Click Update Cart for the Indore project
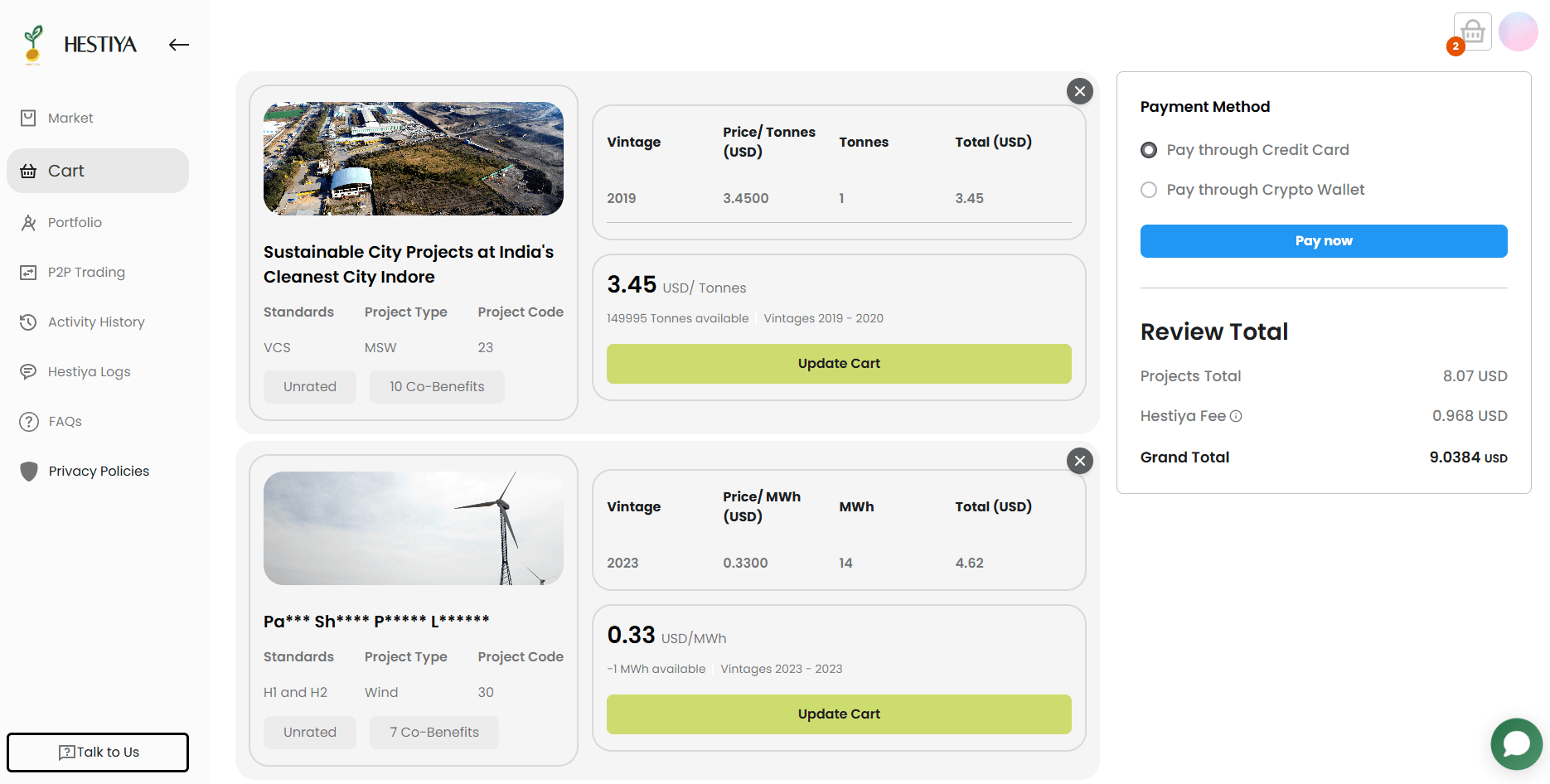 (x=838, y=363)
